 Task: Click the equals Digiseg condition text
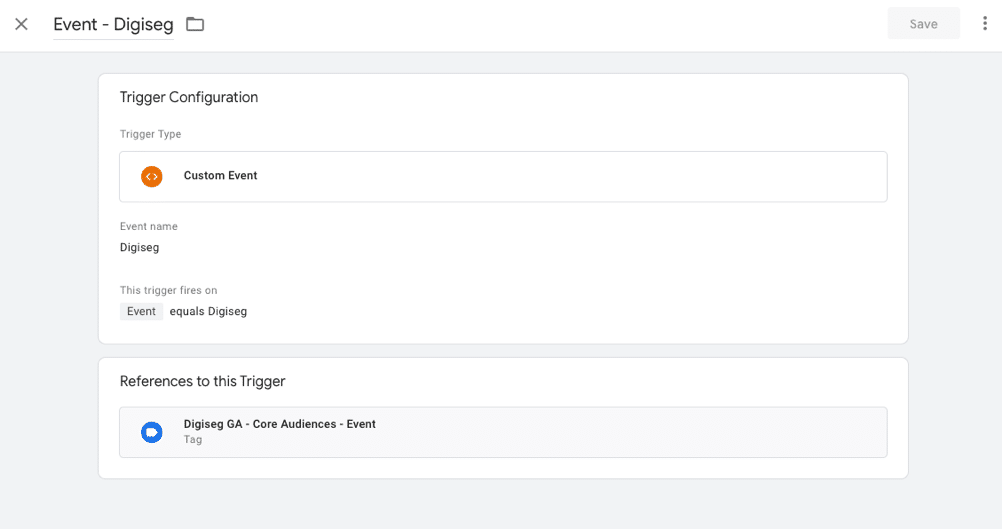pos(208,311)
